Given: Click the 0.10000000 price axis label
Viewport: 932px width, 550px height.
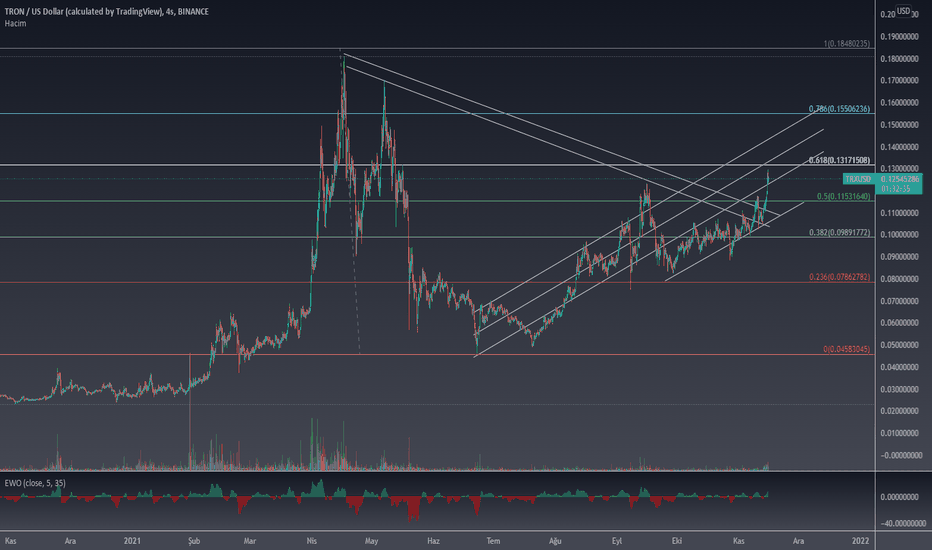Looking at the screenshot, I should pos(900,235).
